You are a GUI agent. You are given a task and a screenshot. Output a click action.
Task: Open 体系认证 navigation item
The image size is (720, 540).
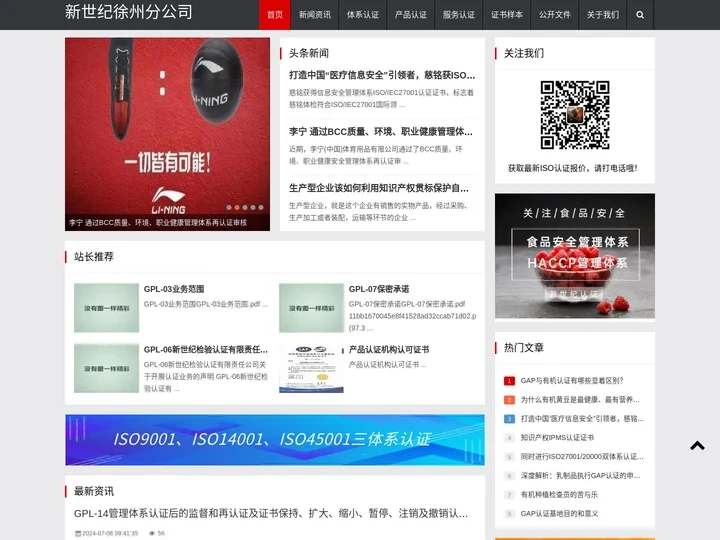363,15
